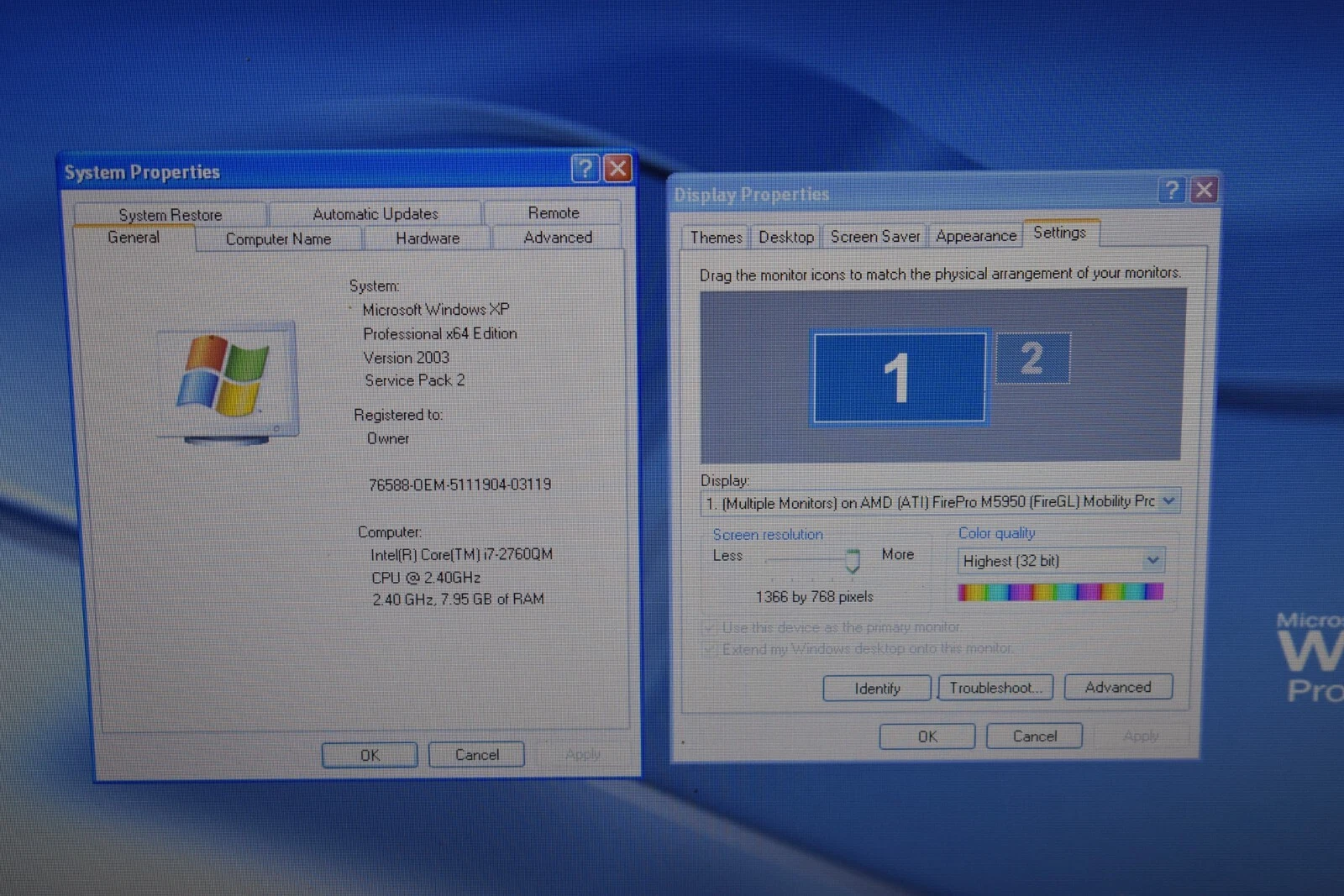Screen dimensions: 1344x896
Task: Click the color quality spectrum bar
Action: click(1061, 592)
